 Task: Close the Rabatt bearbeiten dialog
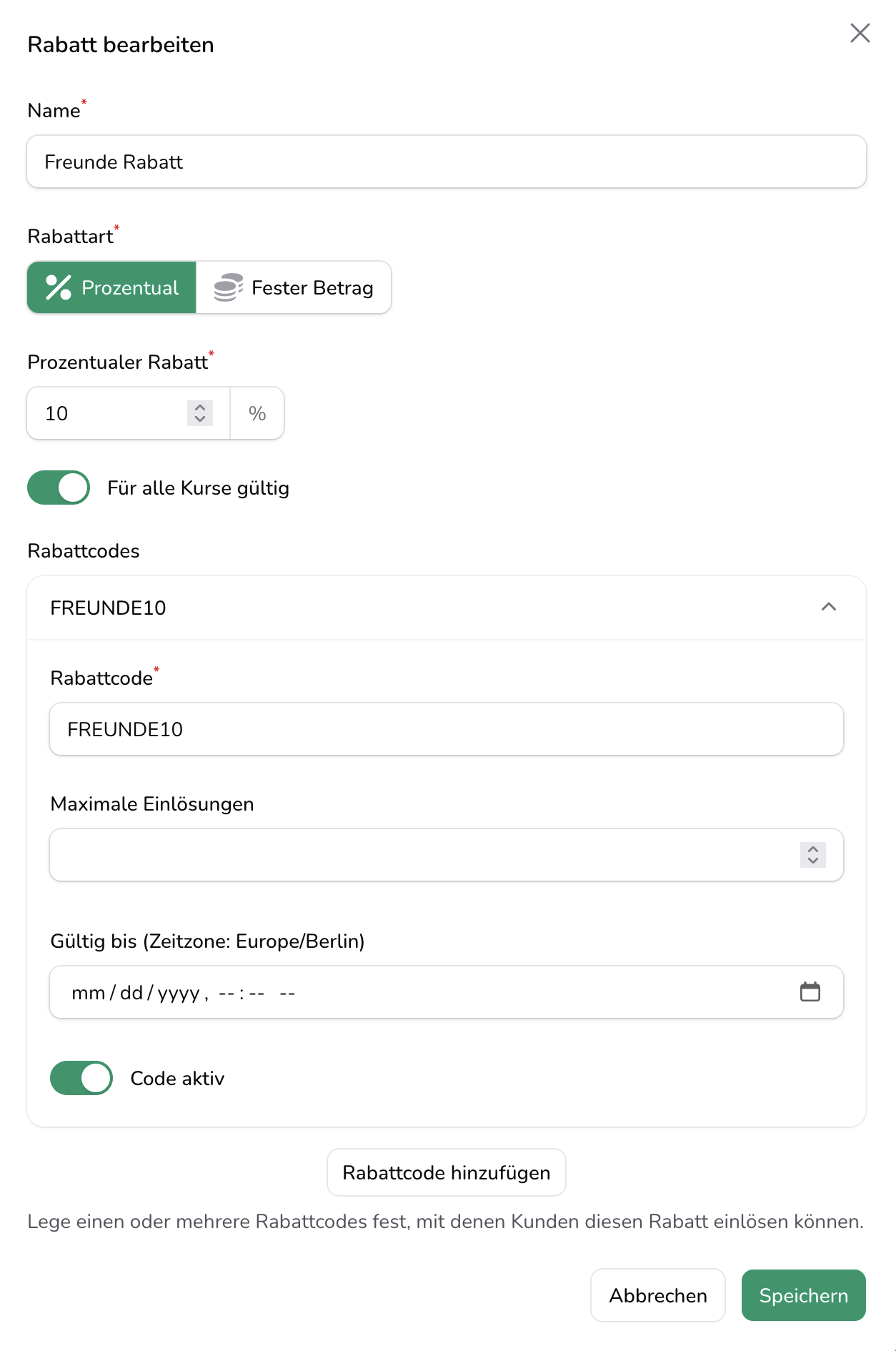(x=860, y=33)
